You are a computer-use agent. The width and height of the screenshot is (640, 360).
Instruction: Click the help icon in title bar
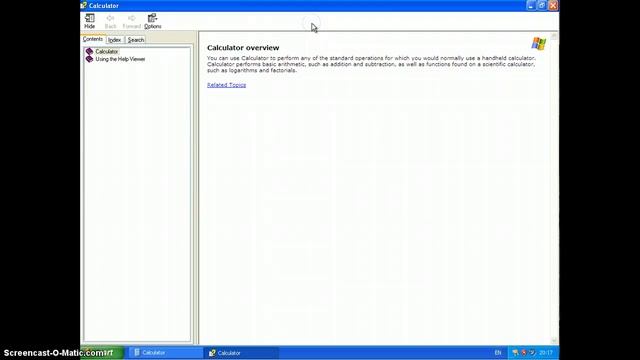84,5
